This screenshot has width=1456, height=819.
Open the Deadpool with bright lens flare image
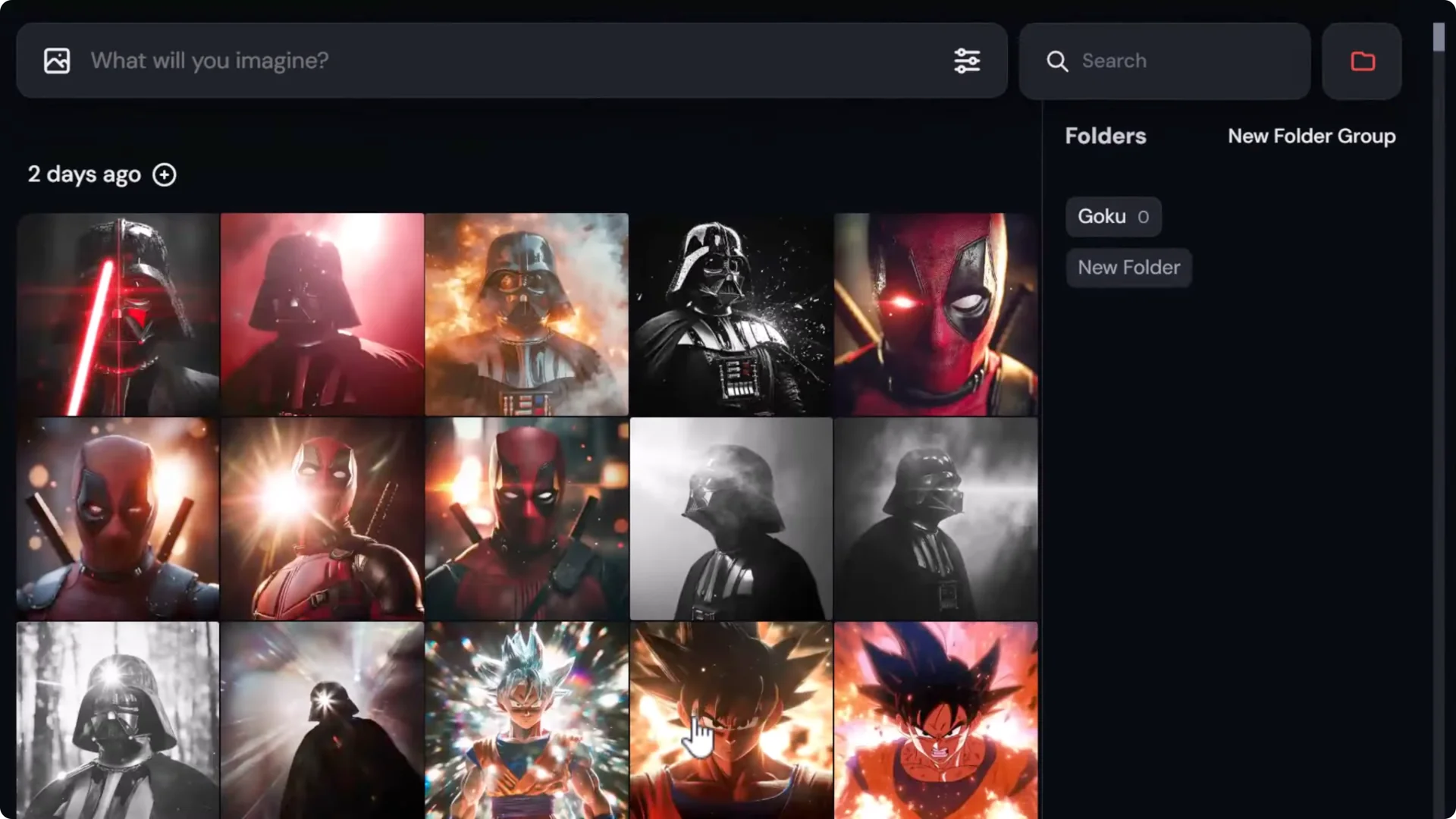tap(322, 519)
